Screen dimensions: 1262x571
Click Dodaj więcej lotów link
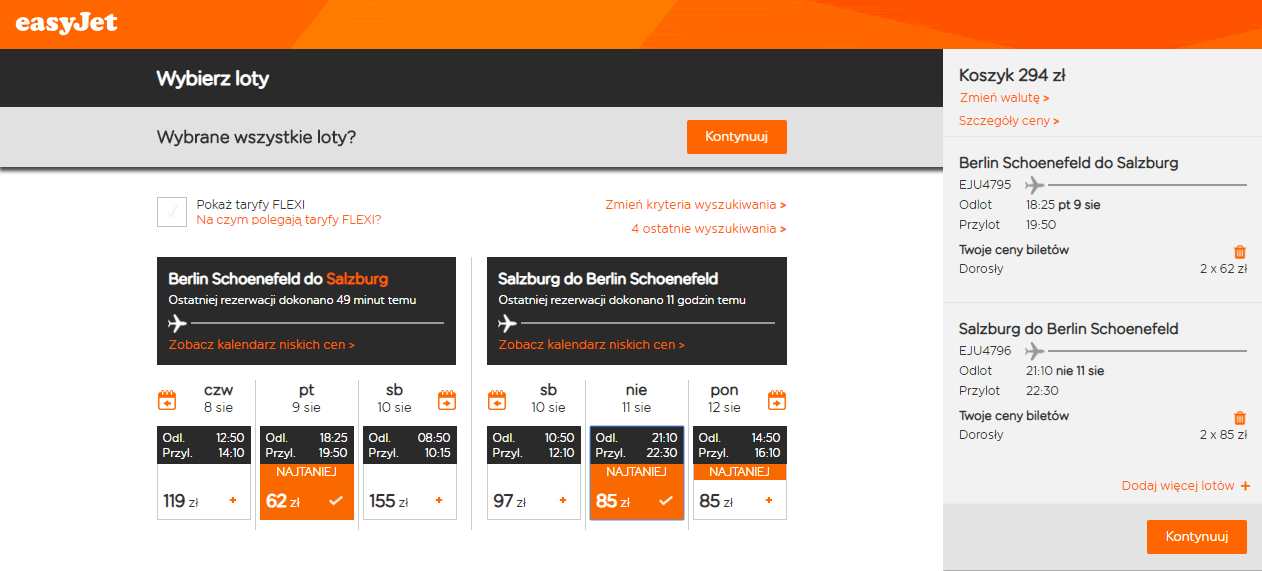(1178, 486)
